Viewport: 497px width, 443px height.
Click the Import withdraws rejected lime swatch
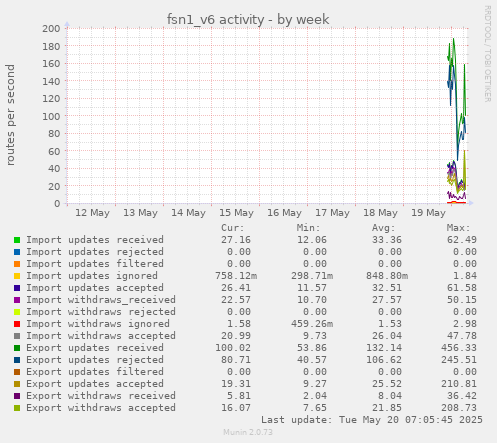point(17,312)
